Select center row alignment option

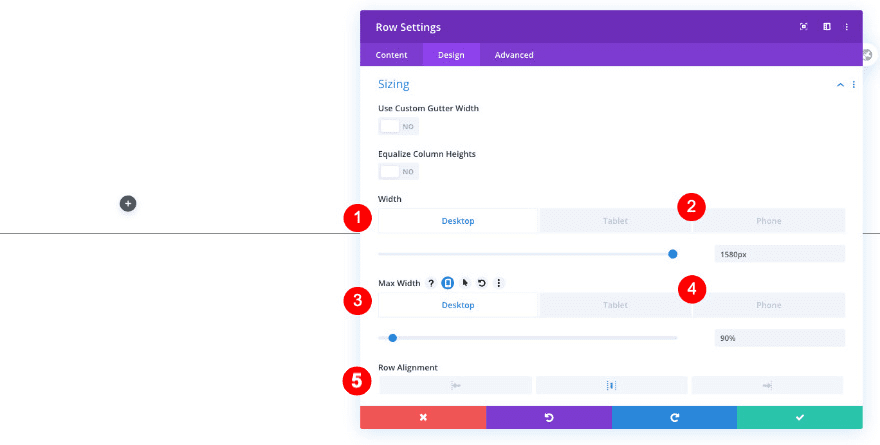click(611, 385)
